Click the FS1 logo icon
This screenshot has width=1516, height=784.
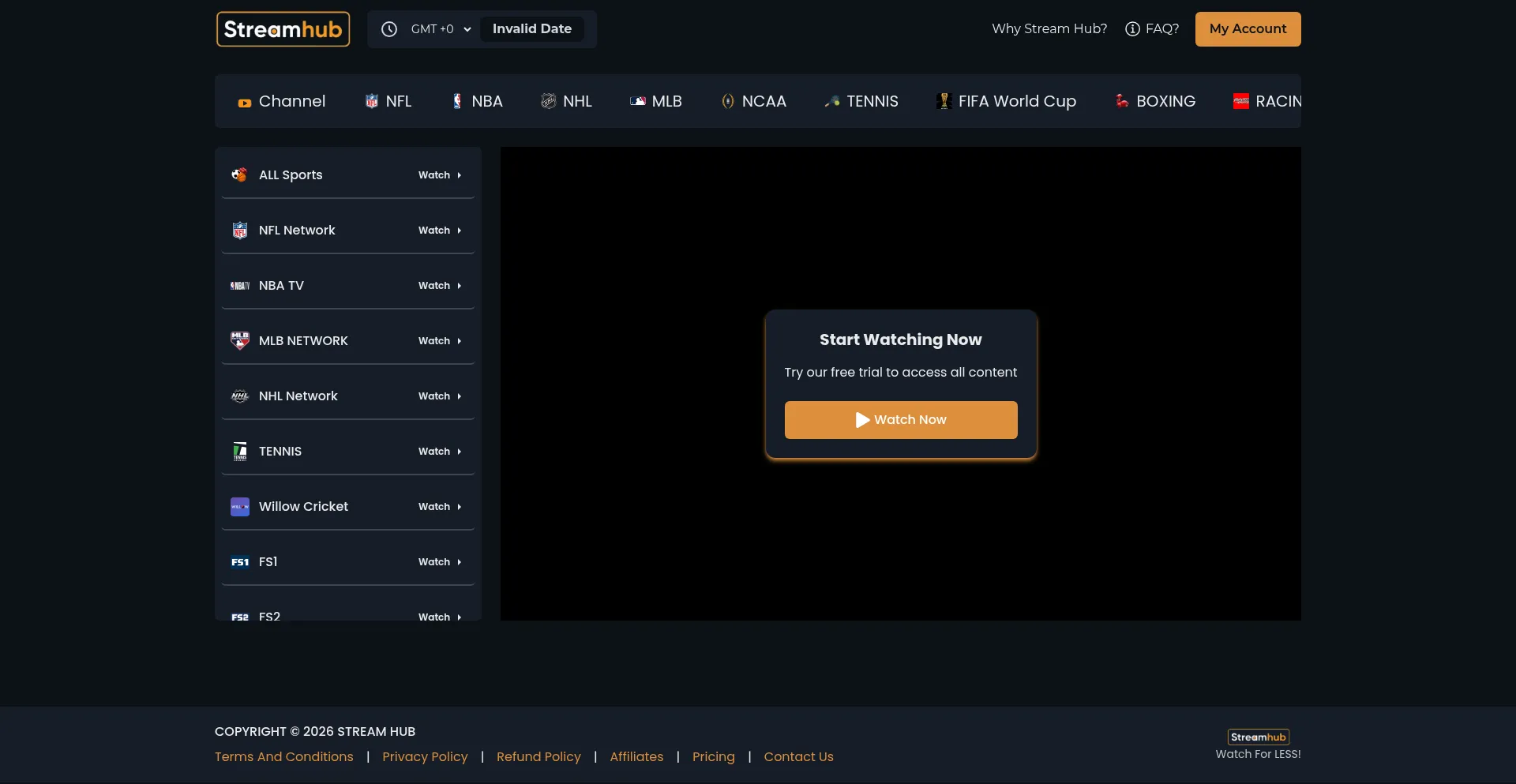click(x=240, y=562)
